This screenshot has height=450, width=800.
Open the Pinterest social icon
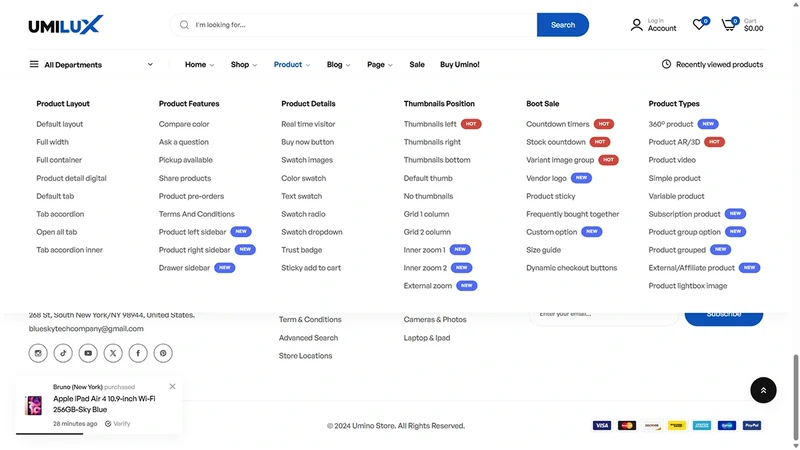click(x=163, y=353)
